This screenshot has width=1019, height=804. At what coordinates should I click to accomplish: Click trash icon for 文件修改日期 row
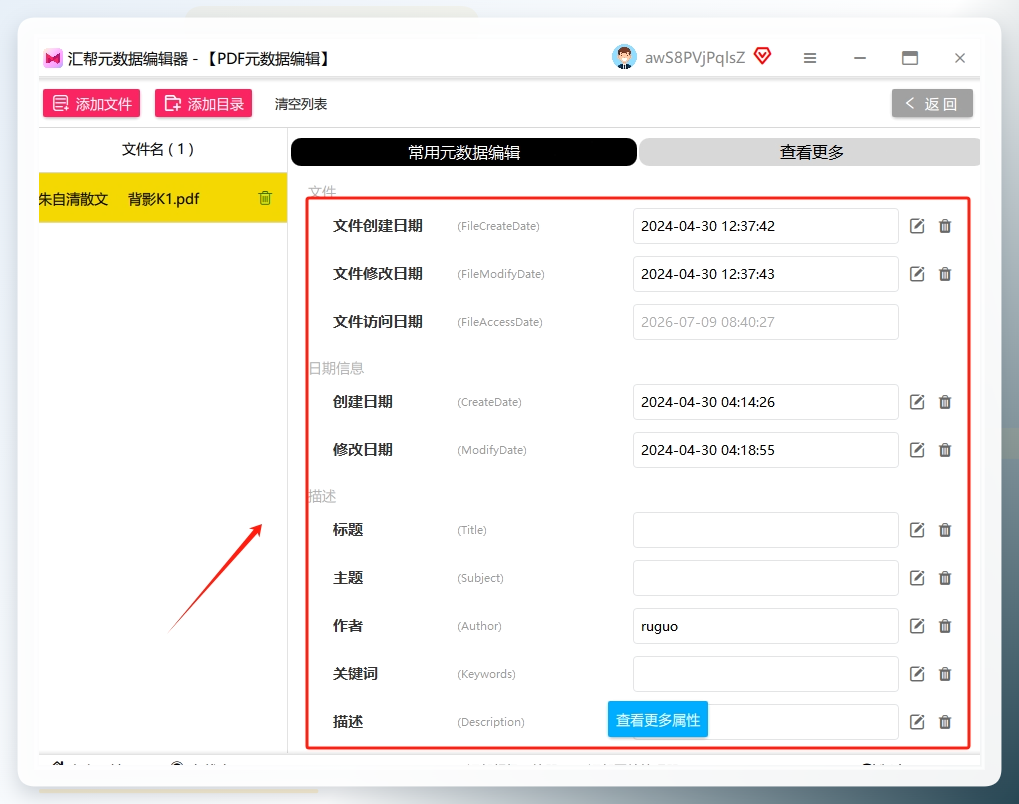pos(945,274)
